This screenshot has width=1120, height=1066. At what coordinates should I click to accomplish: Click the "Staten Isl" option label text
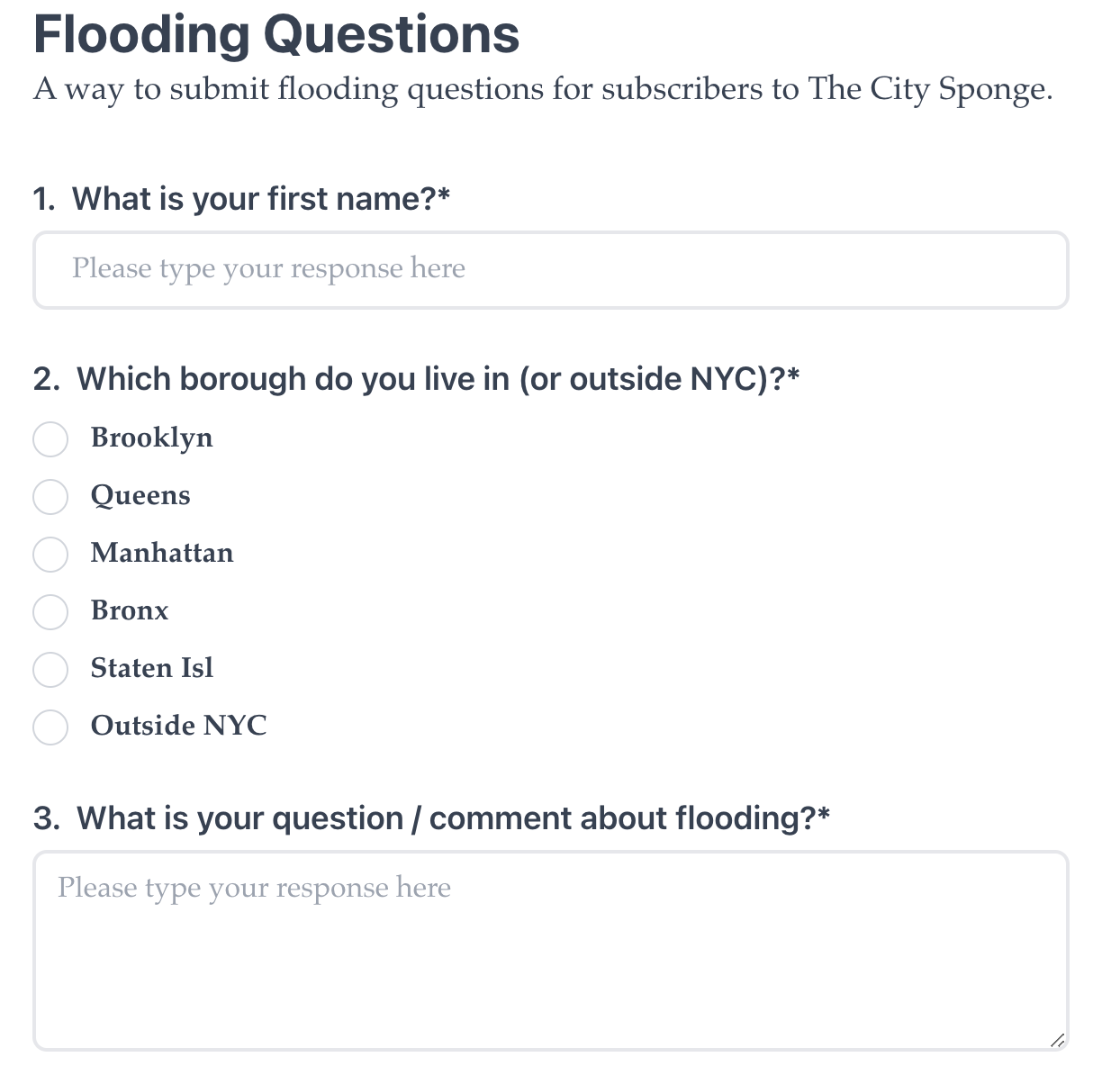click(x=152, y=668)
